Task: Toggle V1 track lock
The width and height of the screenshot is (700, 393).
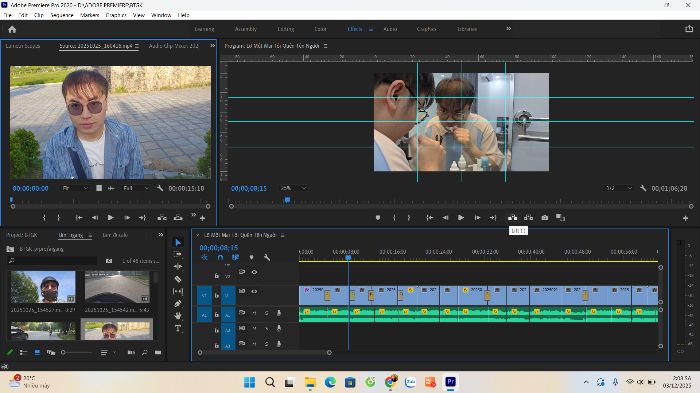Action: click(x=217, y=295)
